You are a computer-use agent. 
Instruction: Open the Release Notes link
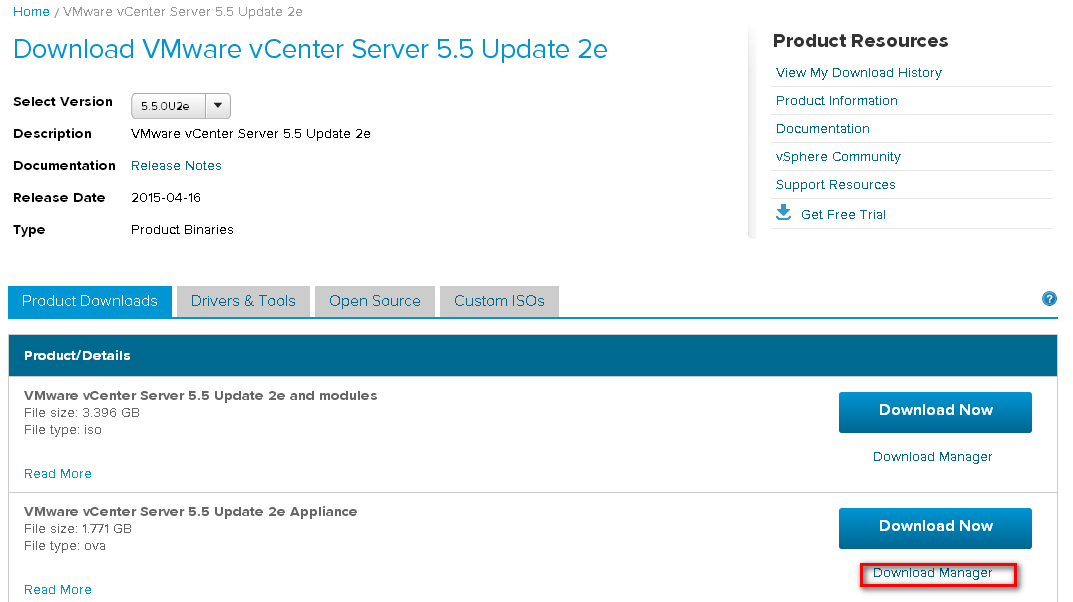point(176,166)
